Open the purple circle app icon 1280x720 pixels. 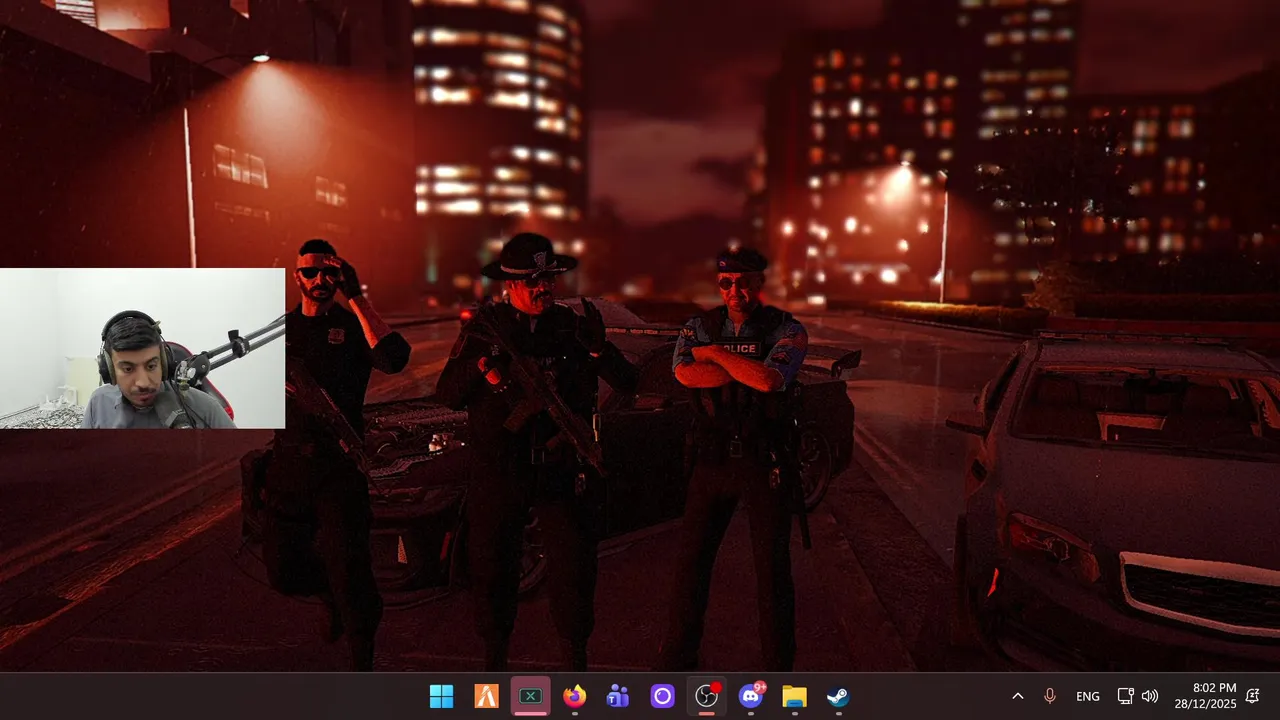pyautogui.click(x=662, y=696)
